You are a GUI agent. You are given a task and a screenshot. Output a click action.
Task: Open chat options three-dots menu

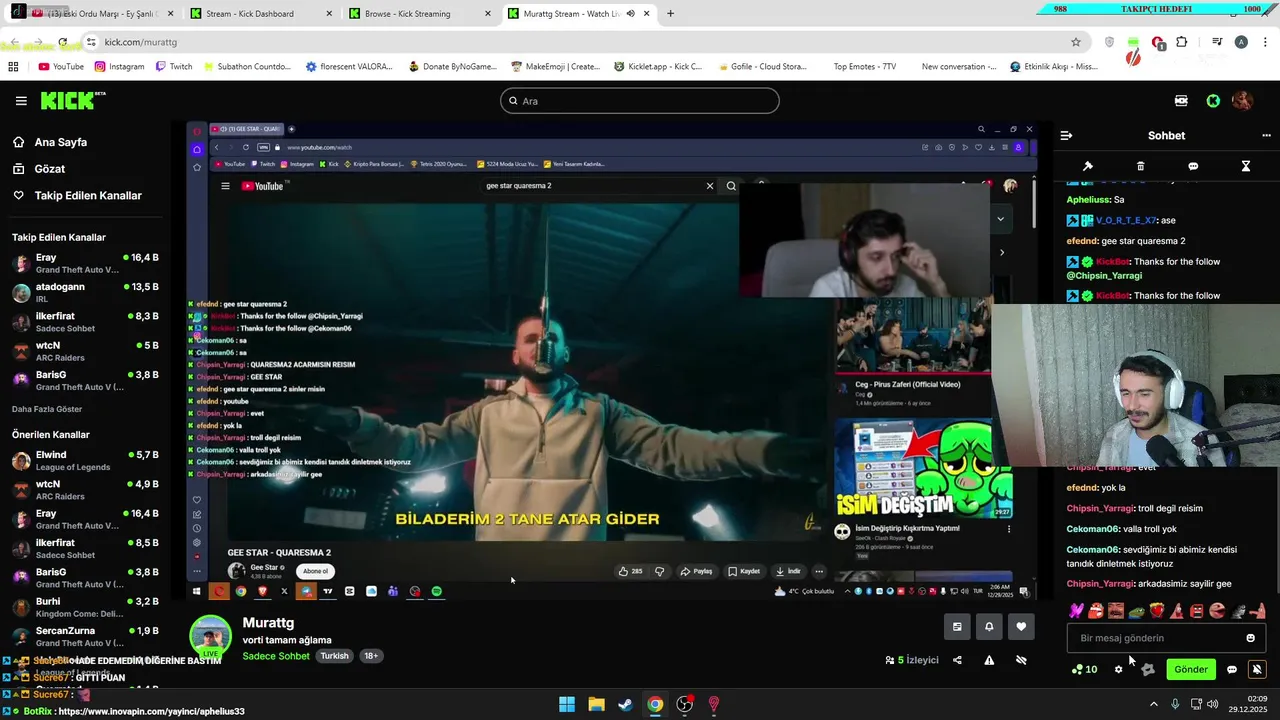point(1266,135)
